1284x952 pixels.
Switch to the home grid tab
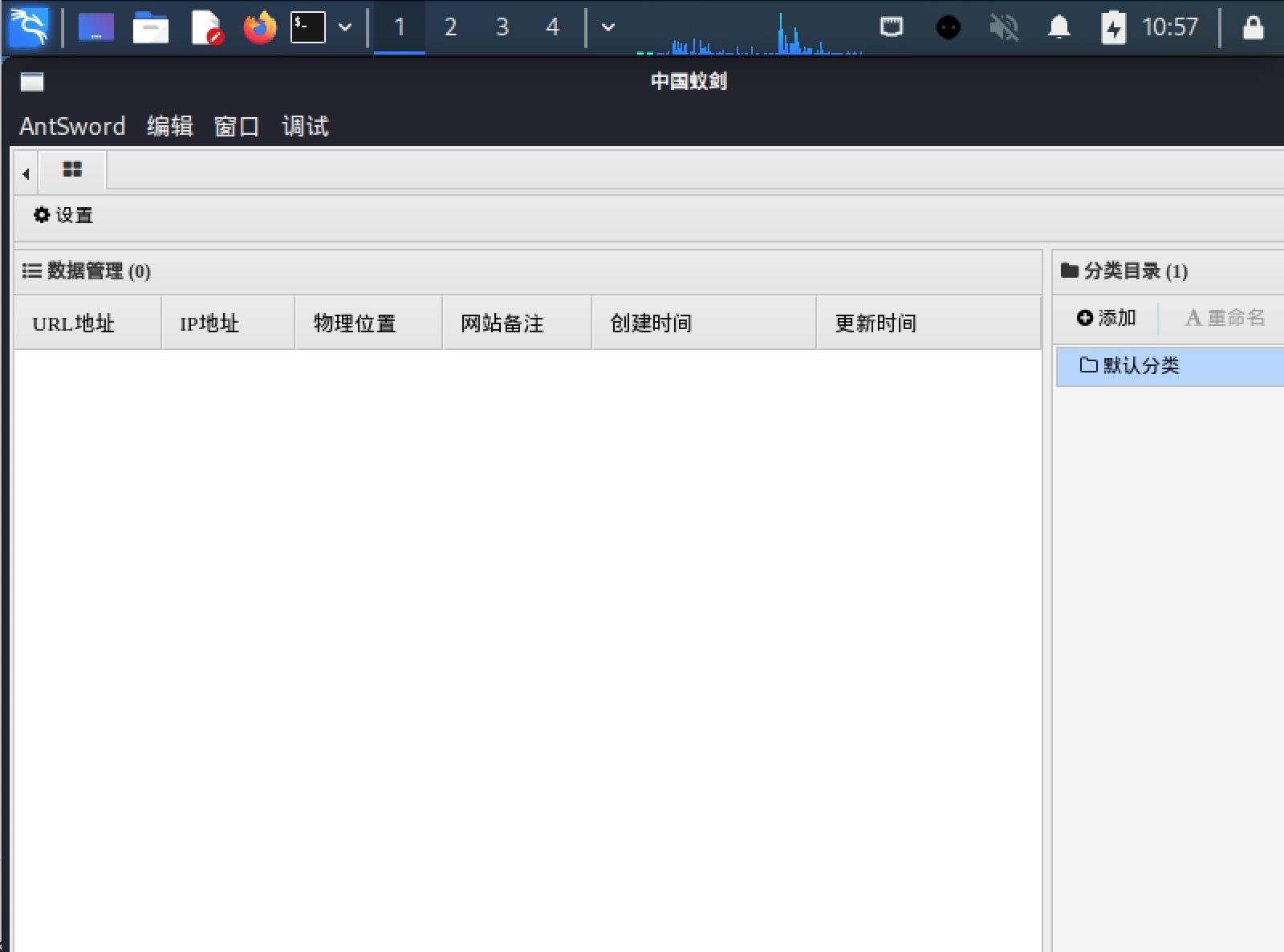click(x=72, y=171)
